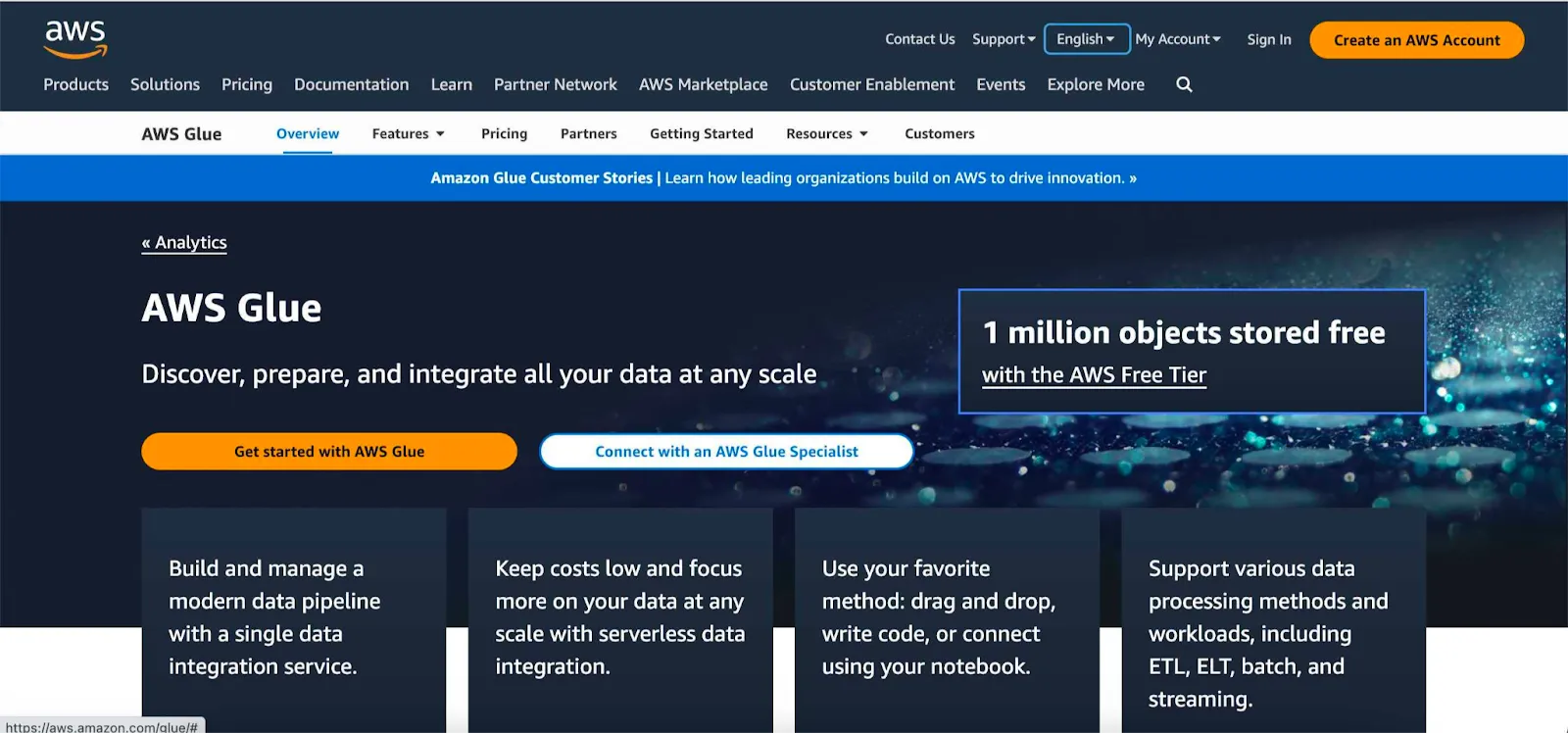The image size is (1568, 733).
Task: Expand the English language selector
Action: (x=1087, y=39)
